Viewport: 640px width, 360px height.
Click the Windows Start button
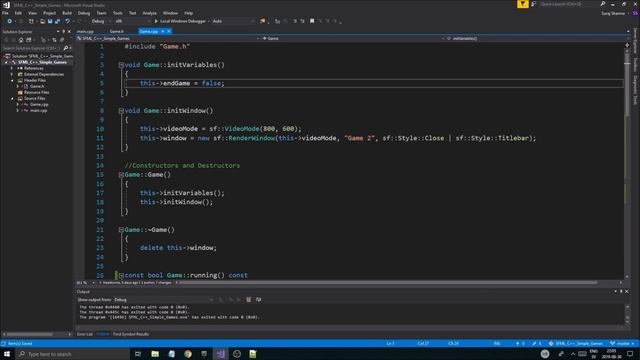click(7, 354)
